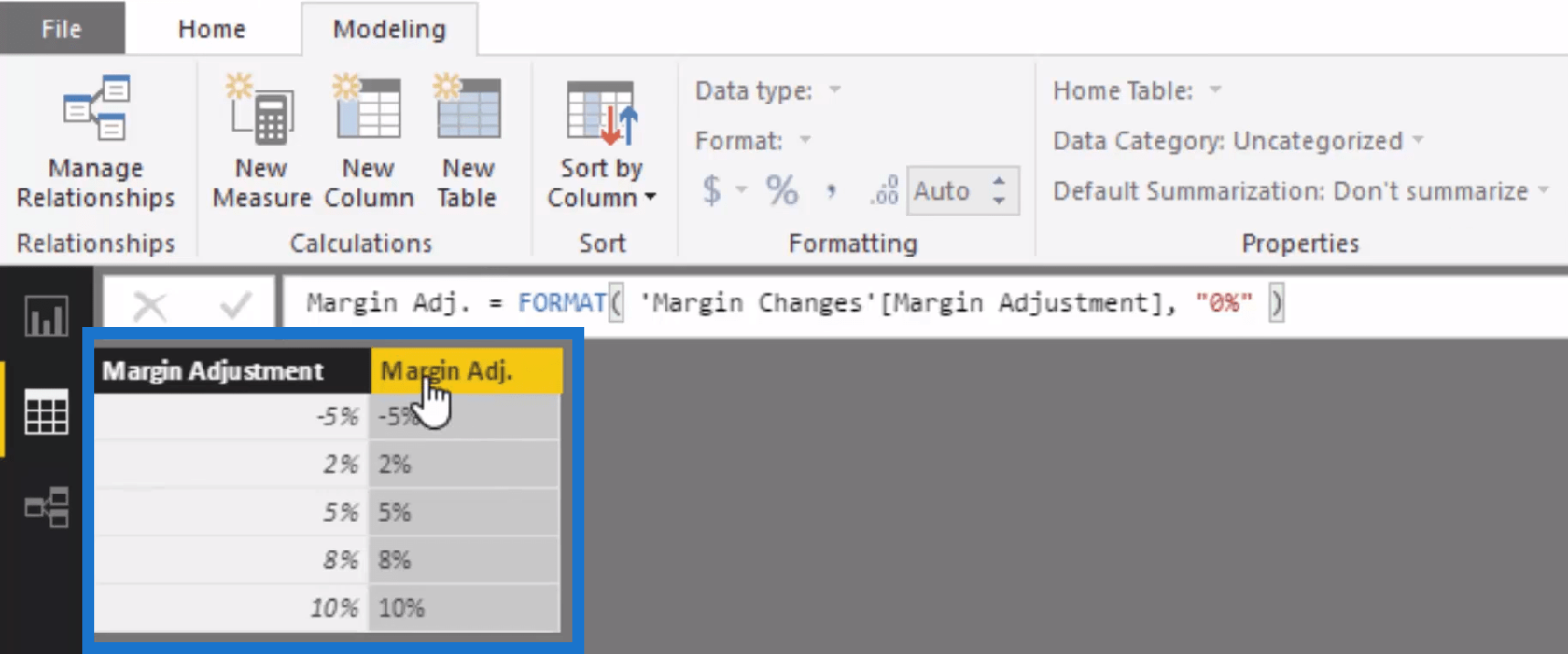
Task: Toggle thousands separator comma
Action: [x=831, y=191]
